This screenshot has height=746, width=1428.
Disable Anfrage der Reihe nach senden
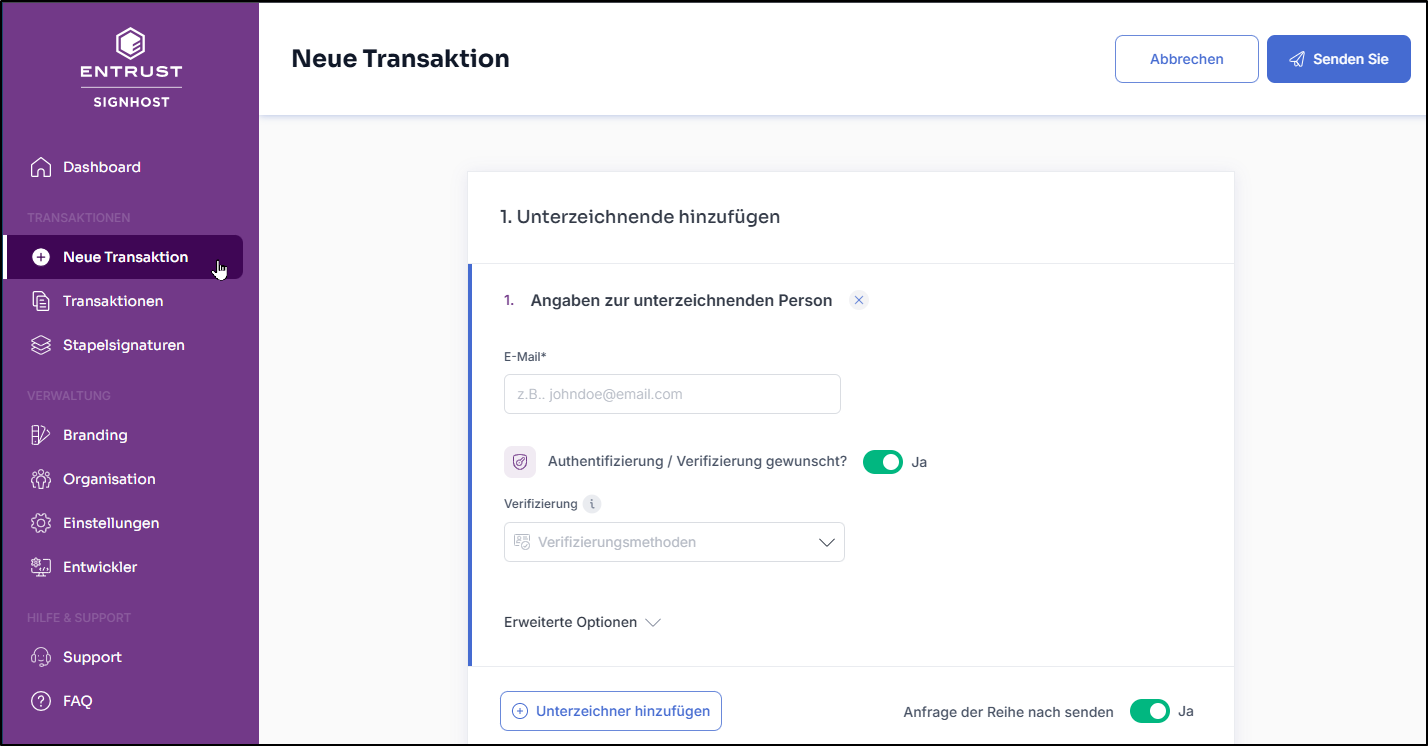(1150, 712)
